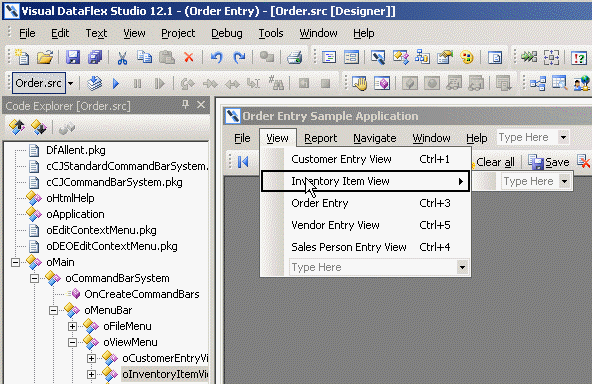This screenshot has width=592, height=384.
Task: Select Customer Entry View menu item
Action: pyautogui.click(x=365, y=159)
